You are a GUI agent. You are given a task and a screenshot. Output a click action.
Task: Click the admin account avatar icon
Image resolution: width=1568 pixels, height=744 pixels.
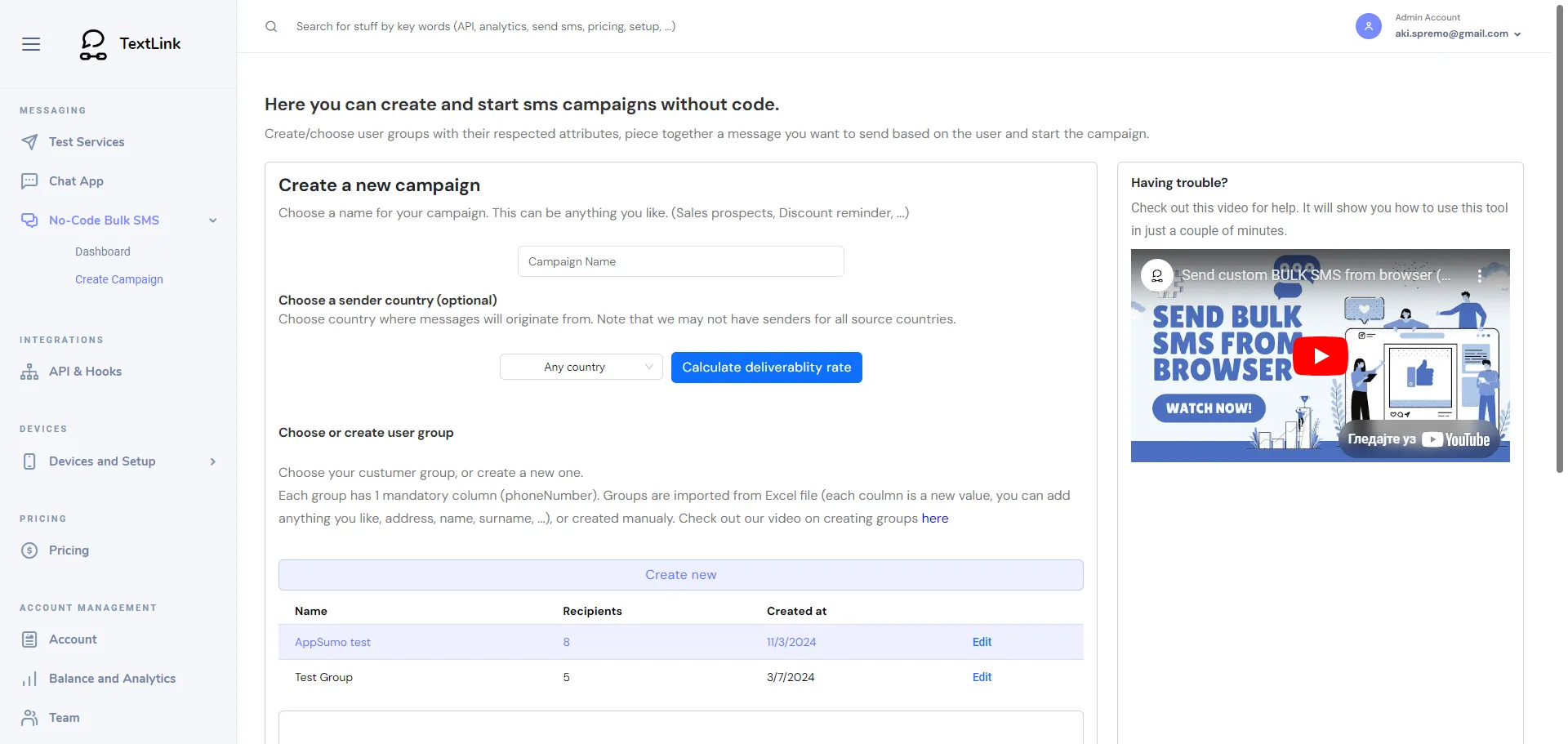[1368, 26]
